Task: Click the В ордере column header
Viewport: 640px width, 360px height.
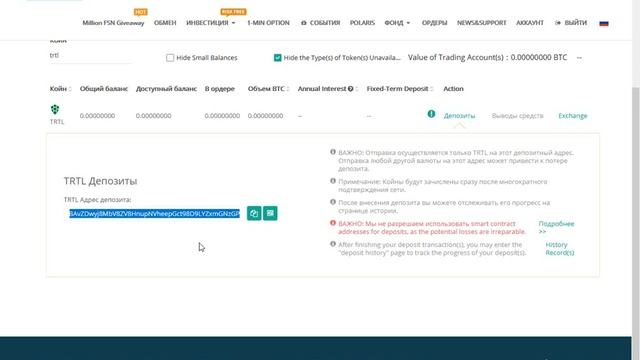Action: [x=220, y=89]
